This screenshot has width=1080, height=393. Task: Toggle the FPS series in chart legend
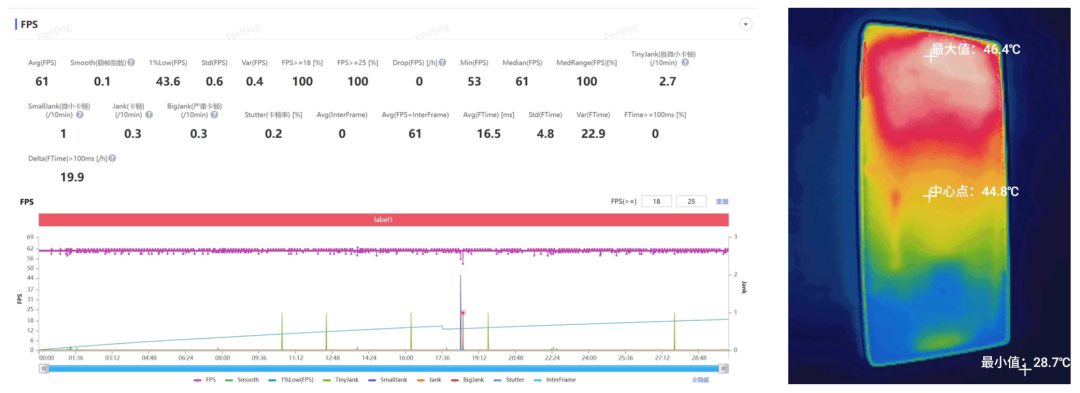pos(206,379)
